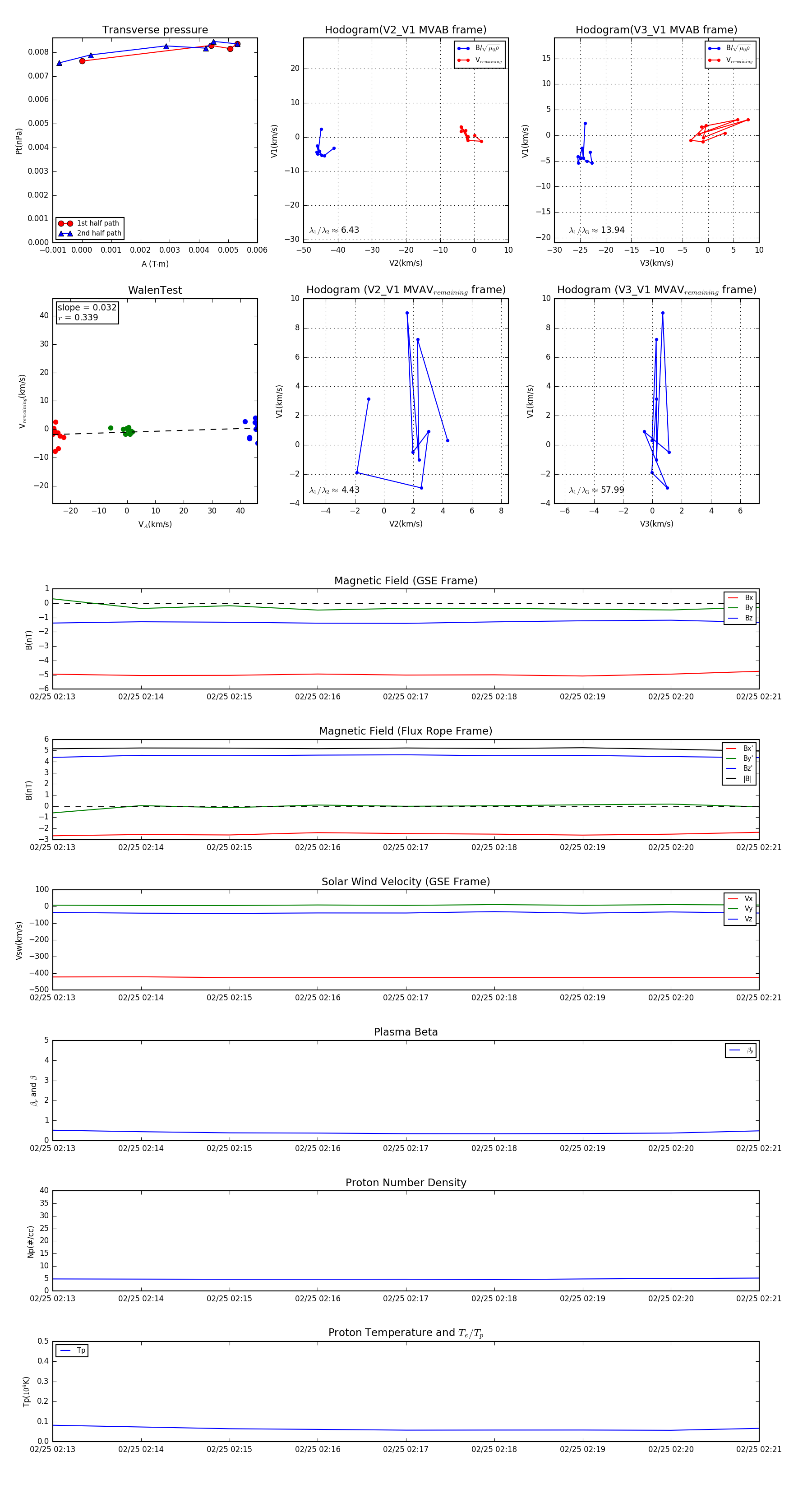Click 'V2(km/s)' label under V2_V1 MVAB hodogram
The height and width of the screenshot is (1489, 812).
click(406, 264)
